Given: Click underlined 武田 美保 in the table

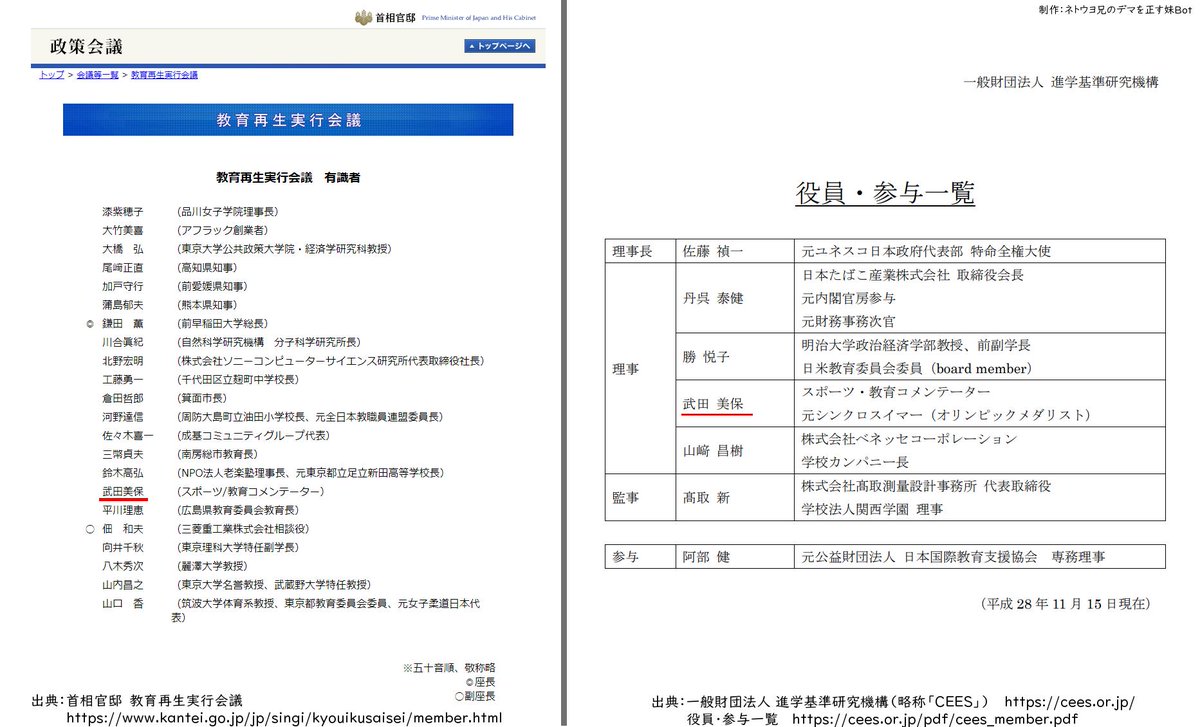Looking at the screenshot, I should 715,403.
